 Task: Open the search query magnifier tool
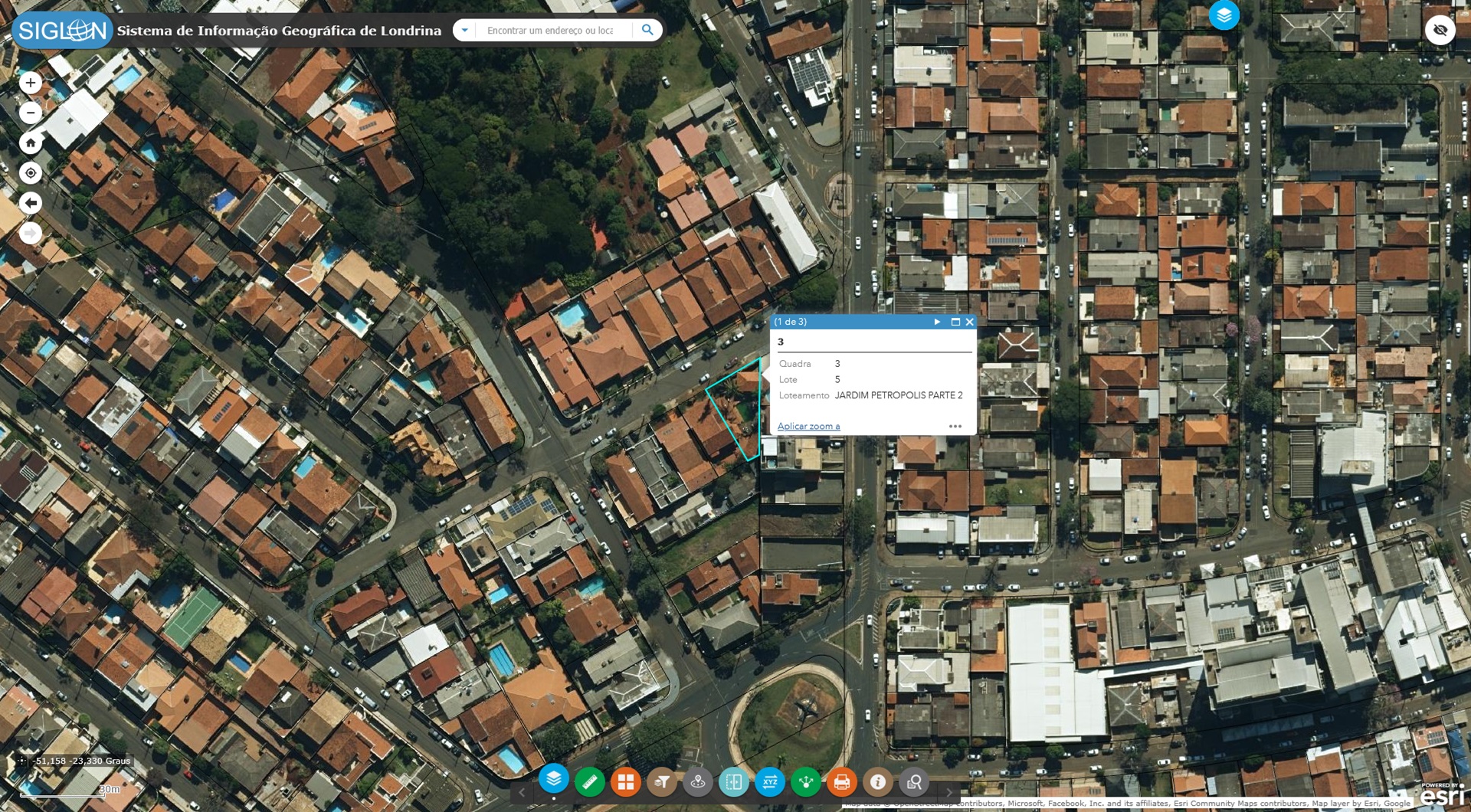pyautogui.click(x=914, y=782)
